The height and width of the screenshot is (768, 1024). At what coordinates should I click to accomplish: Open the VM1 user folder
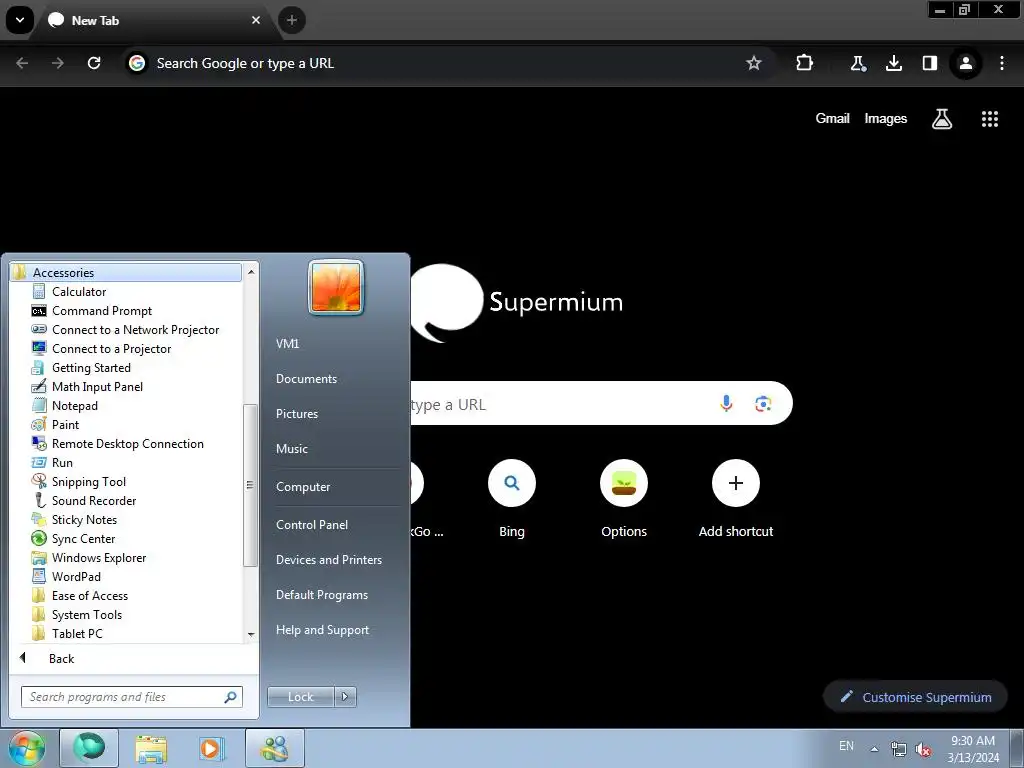coord(287,344)
